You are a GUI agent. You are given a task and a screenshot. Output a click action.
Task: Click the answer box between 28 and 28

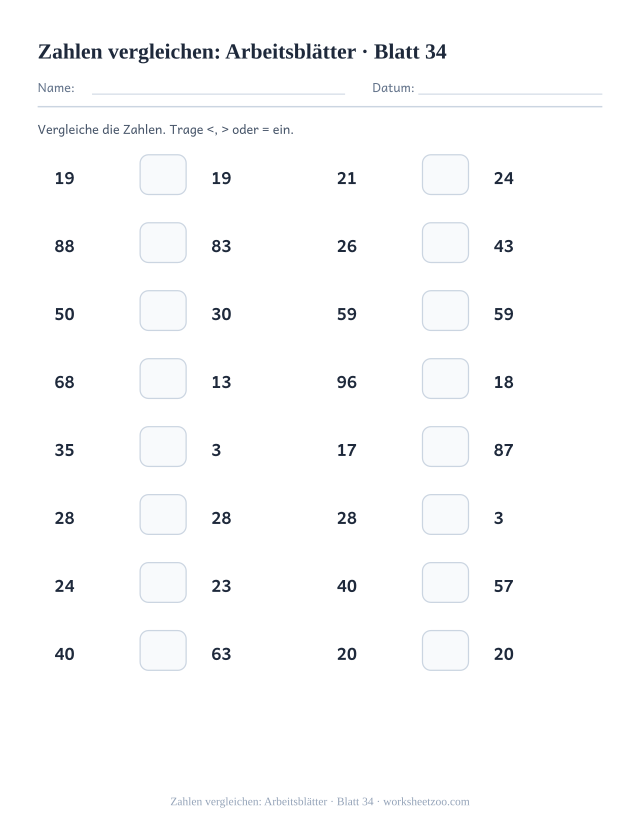[x=163, y=514]
